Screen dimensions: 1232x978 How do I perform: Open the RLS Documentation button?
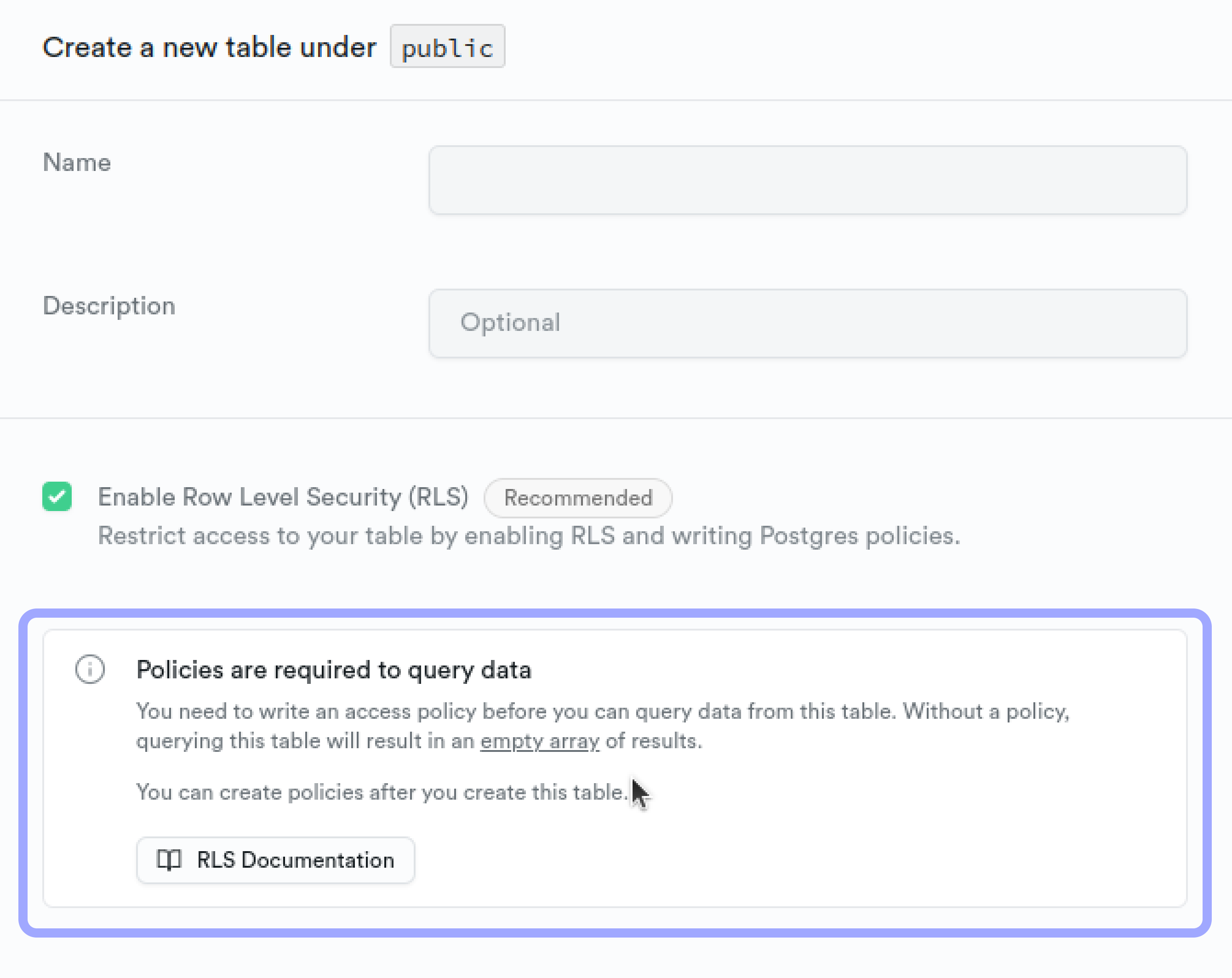275,860
